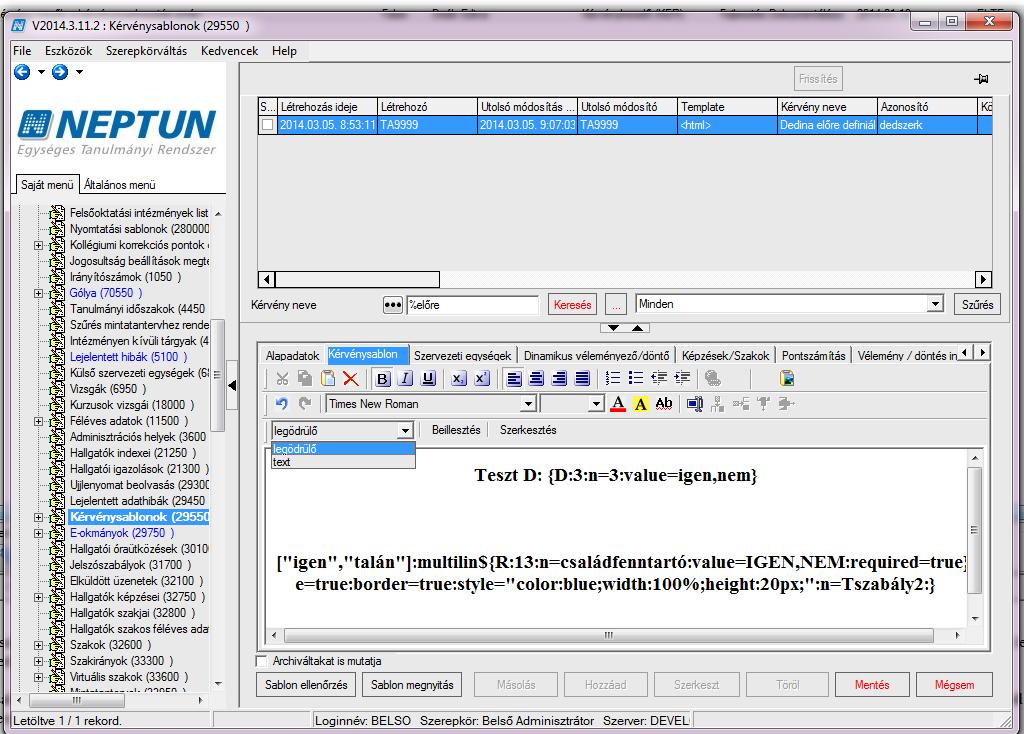Click the Sablon megnyitás button

pos(412,685)
